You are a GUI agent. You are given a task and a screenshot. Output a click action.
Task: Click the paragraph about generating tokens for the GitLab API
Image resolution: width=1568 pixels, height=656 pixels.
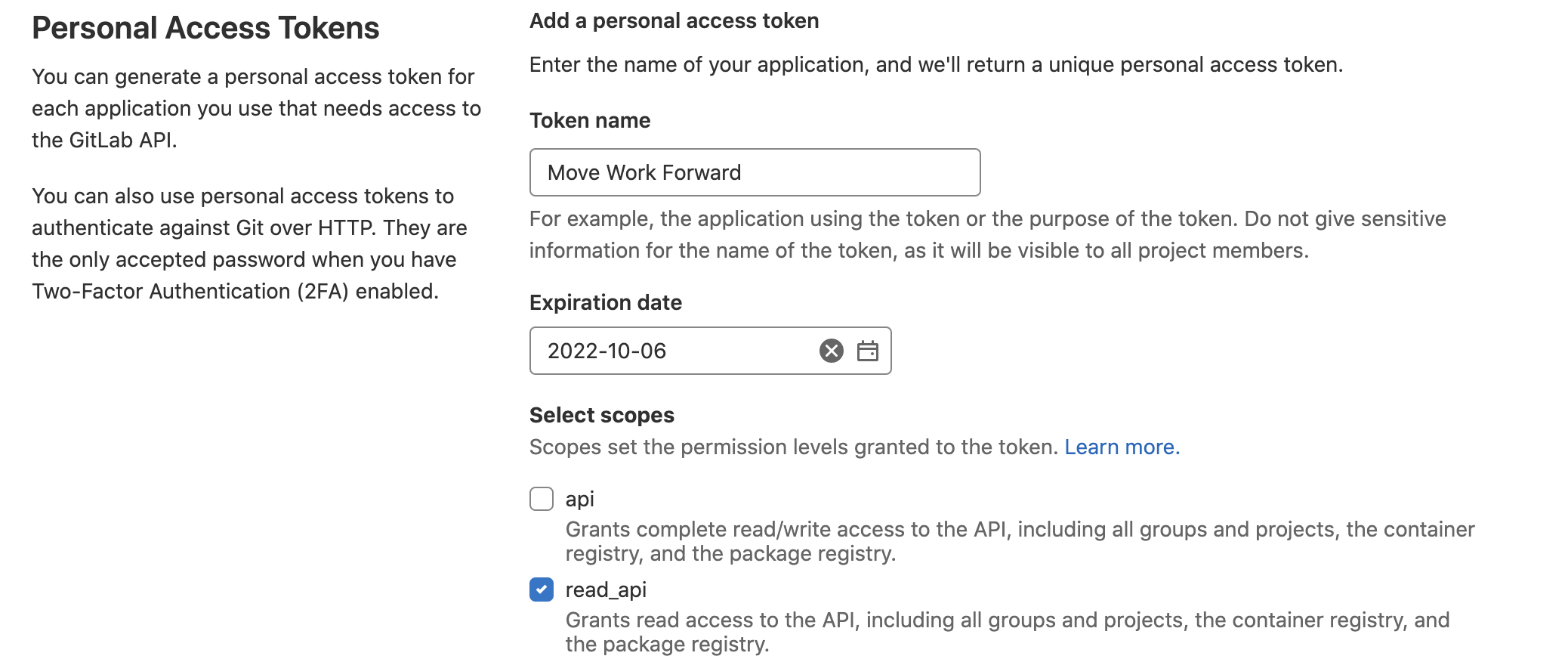tap(256, 108)
